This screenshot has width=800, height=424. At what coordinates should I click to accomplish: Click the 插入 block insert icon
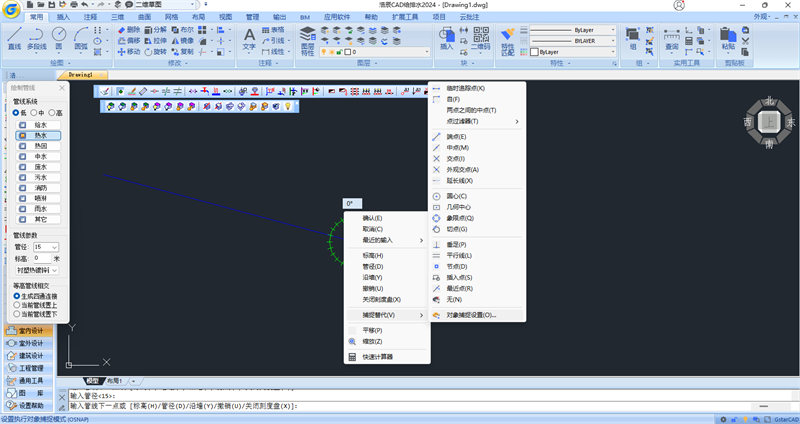point(446,38)
